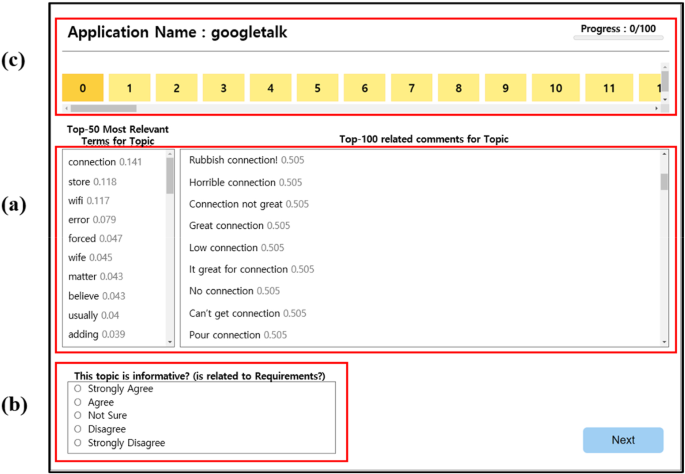Click the terms list scroll-down arrow
The image size is (685, 474).
(170, 342)
